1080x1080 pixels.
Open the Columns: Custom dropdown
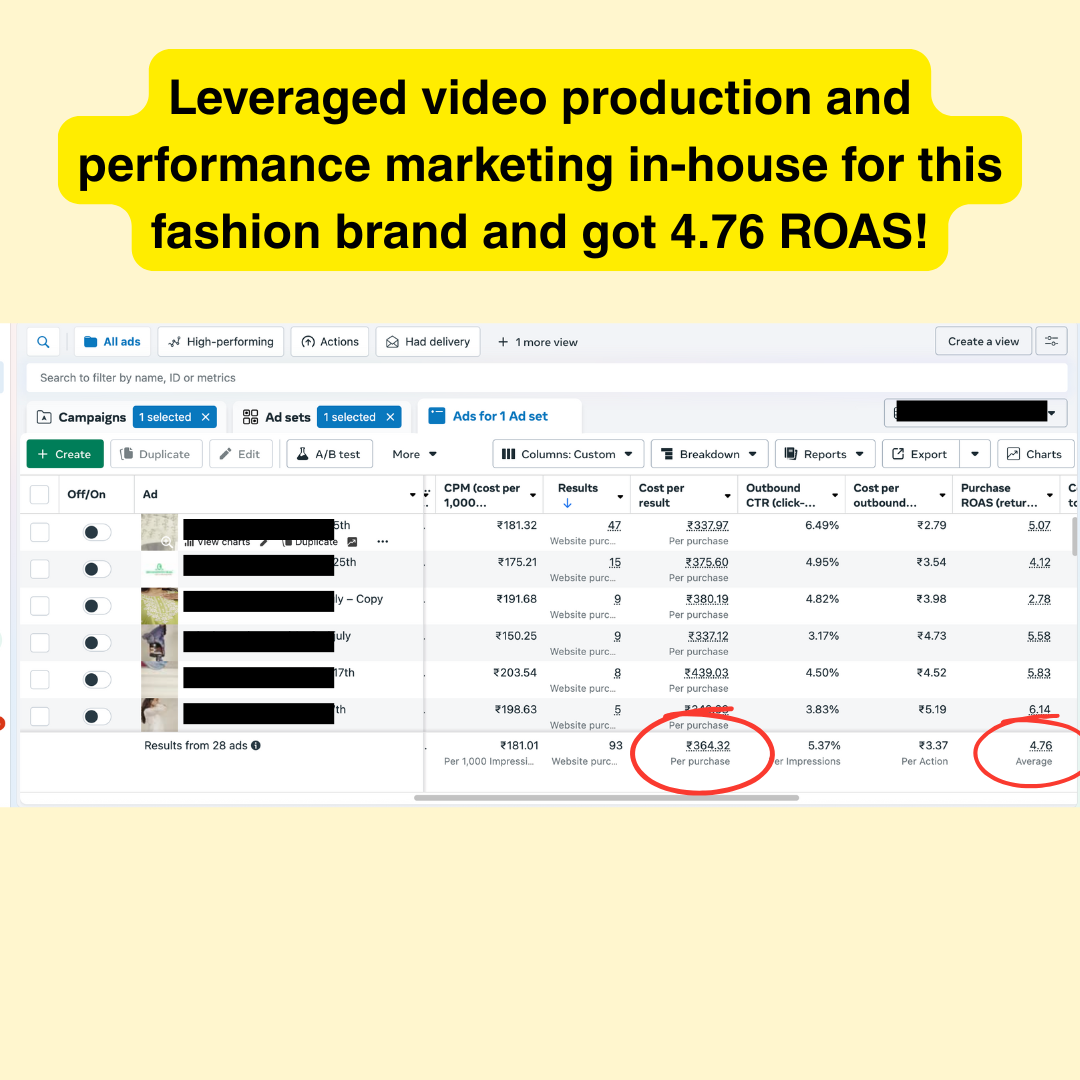point(568,454)
